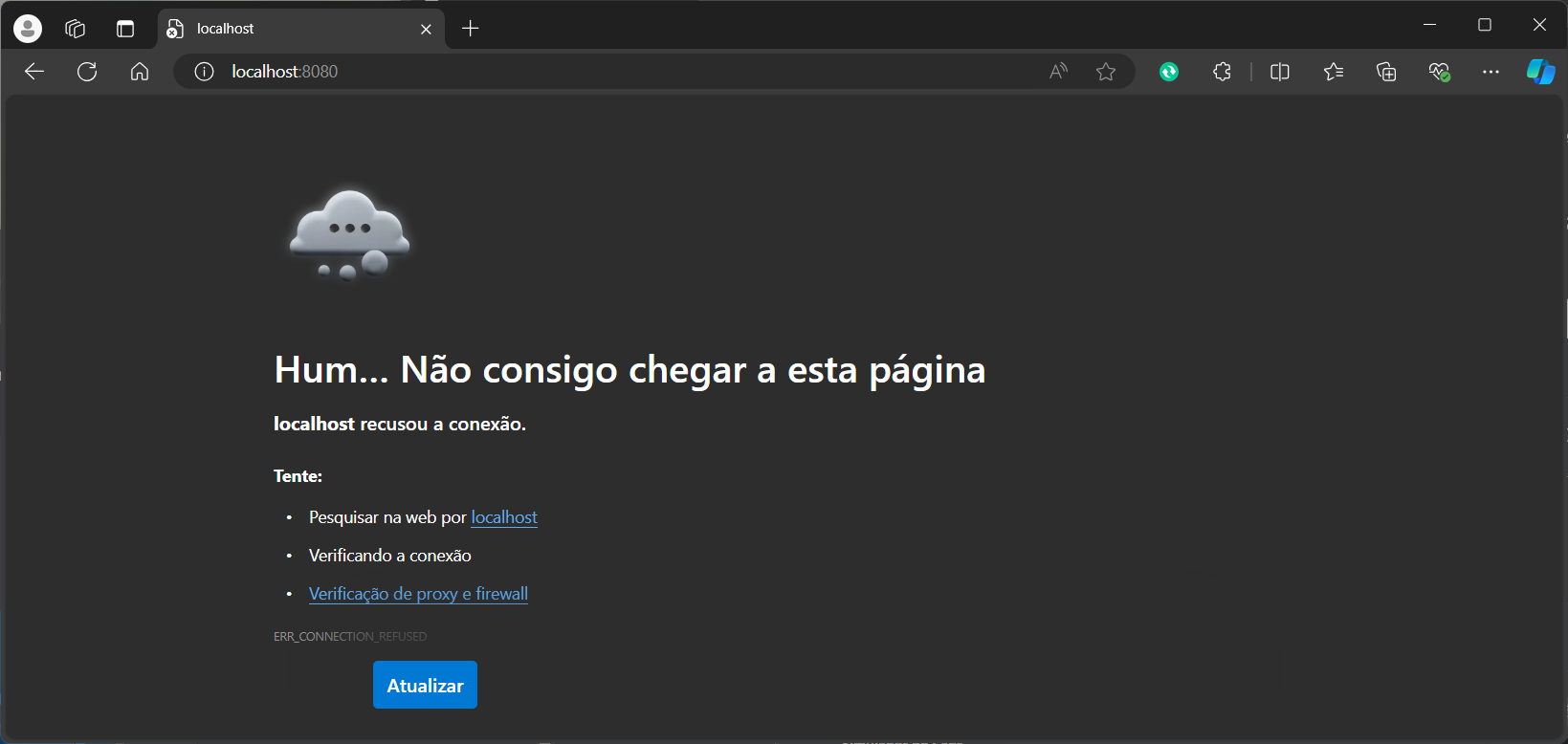View site information icon in address bar
1568x744 pixels.
point(204,72)
